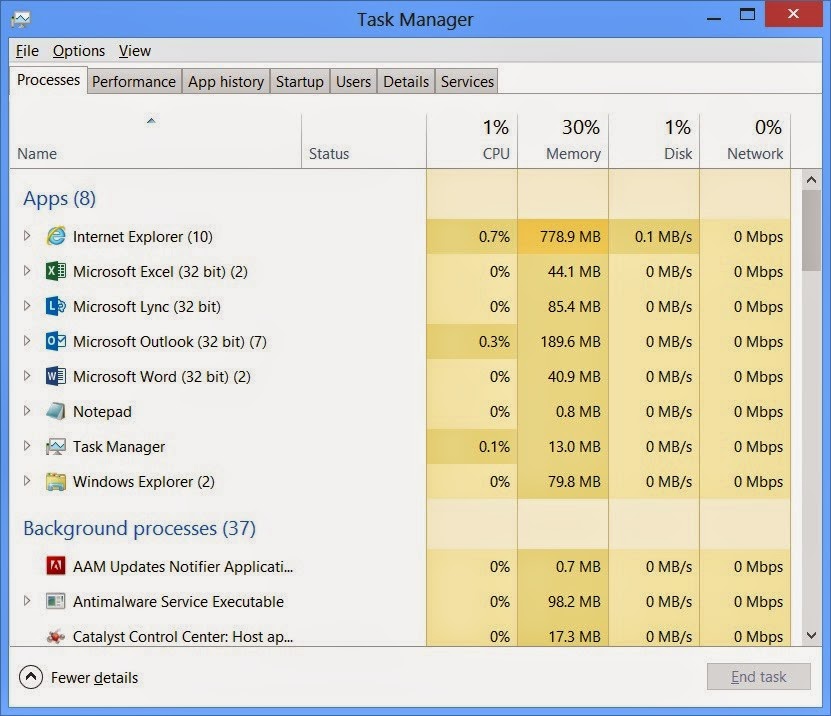The width and height of the screenshot is (831, 716).
Task: Click the Windows Explorer folder icon
Action: [56, 482]
